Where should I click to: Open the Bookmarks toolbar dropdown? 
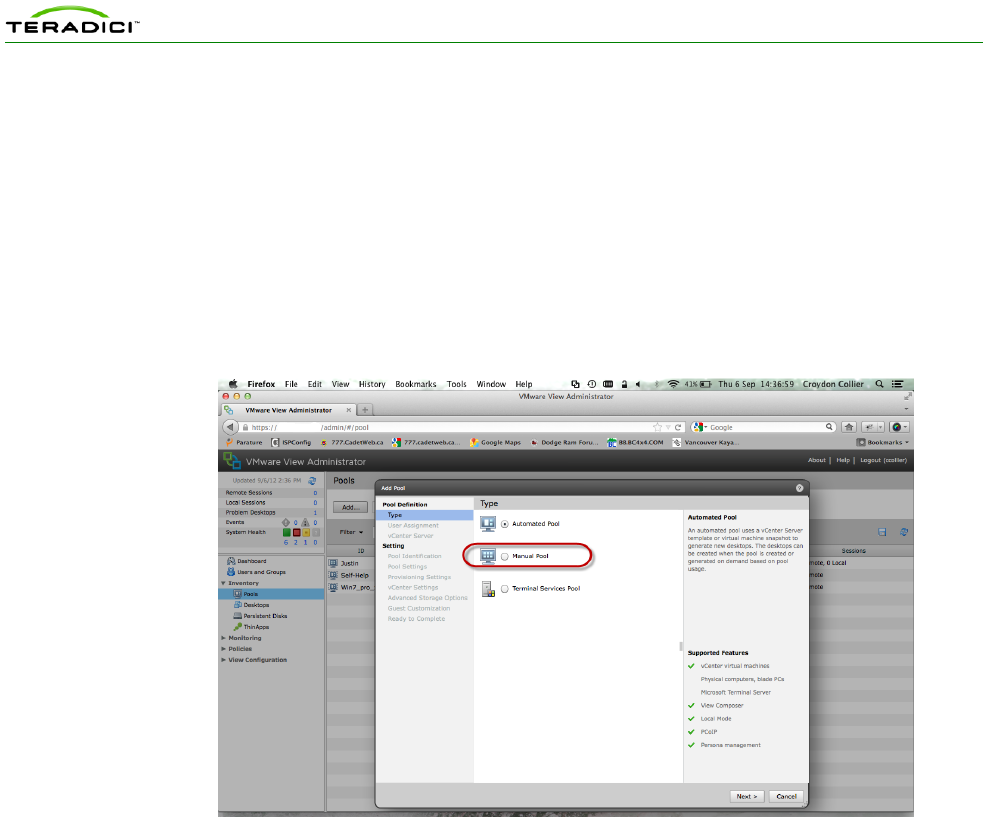[883, 442]
